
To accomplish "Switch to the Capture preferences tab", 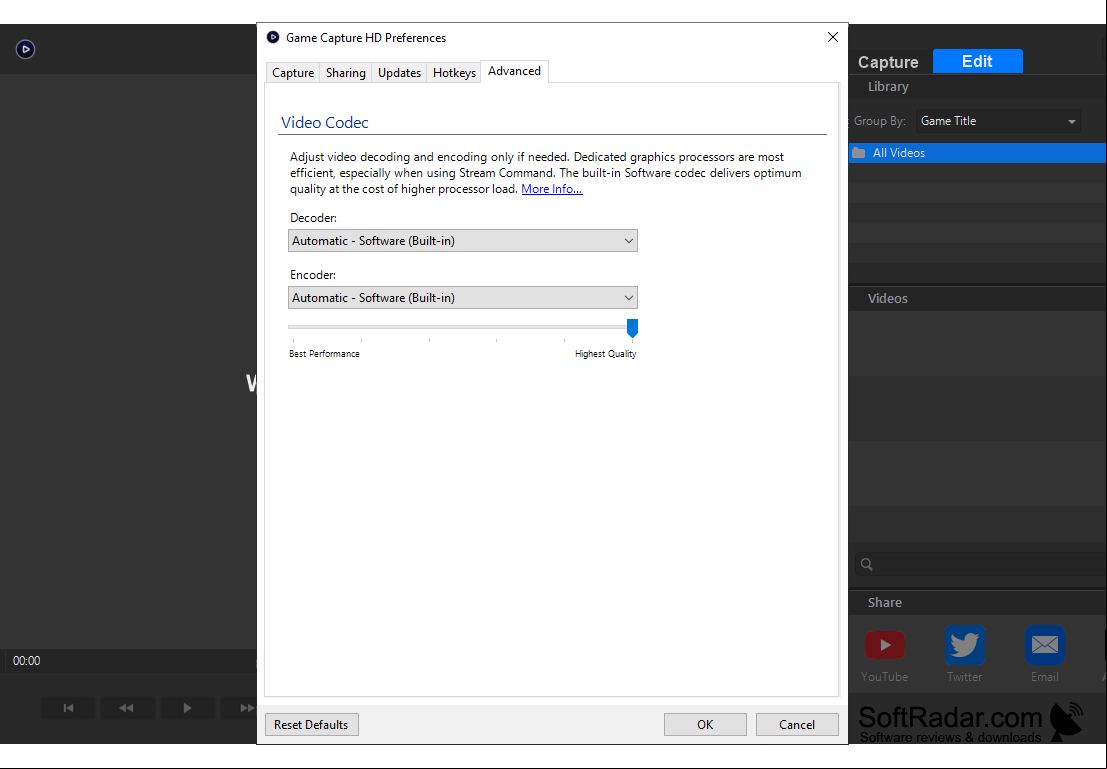I will (x=293, y=73).
